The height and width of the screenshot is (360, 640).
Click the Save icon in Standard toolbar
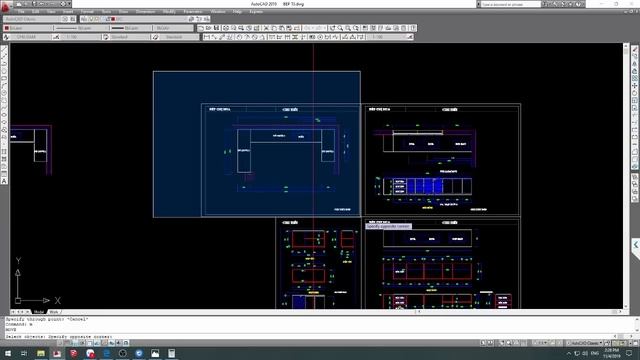click(x=216, y=28)
